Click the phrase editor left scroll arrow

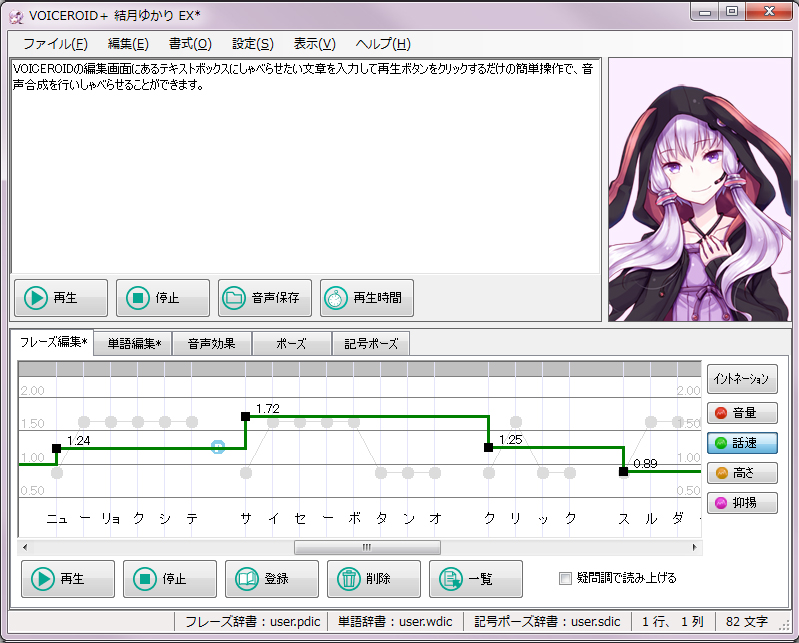[x=24, y=547]
